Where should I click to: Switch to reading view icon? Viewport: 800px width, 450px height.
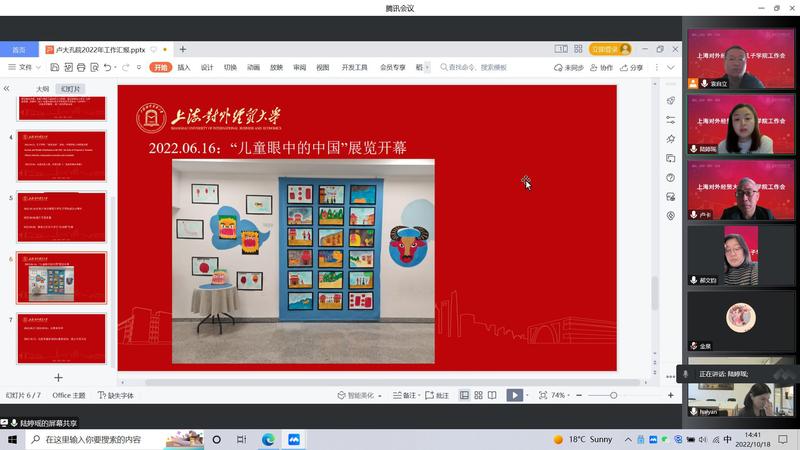pyautogui.click(x=492, y=395)
